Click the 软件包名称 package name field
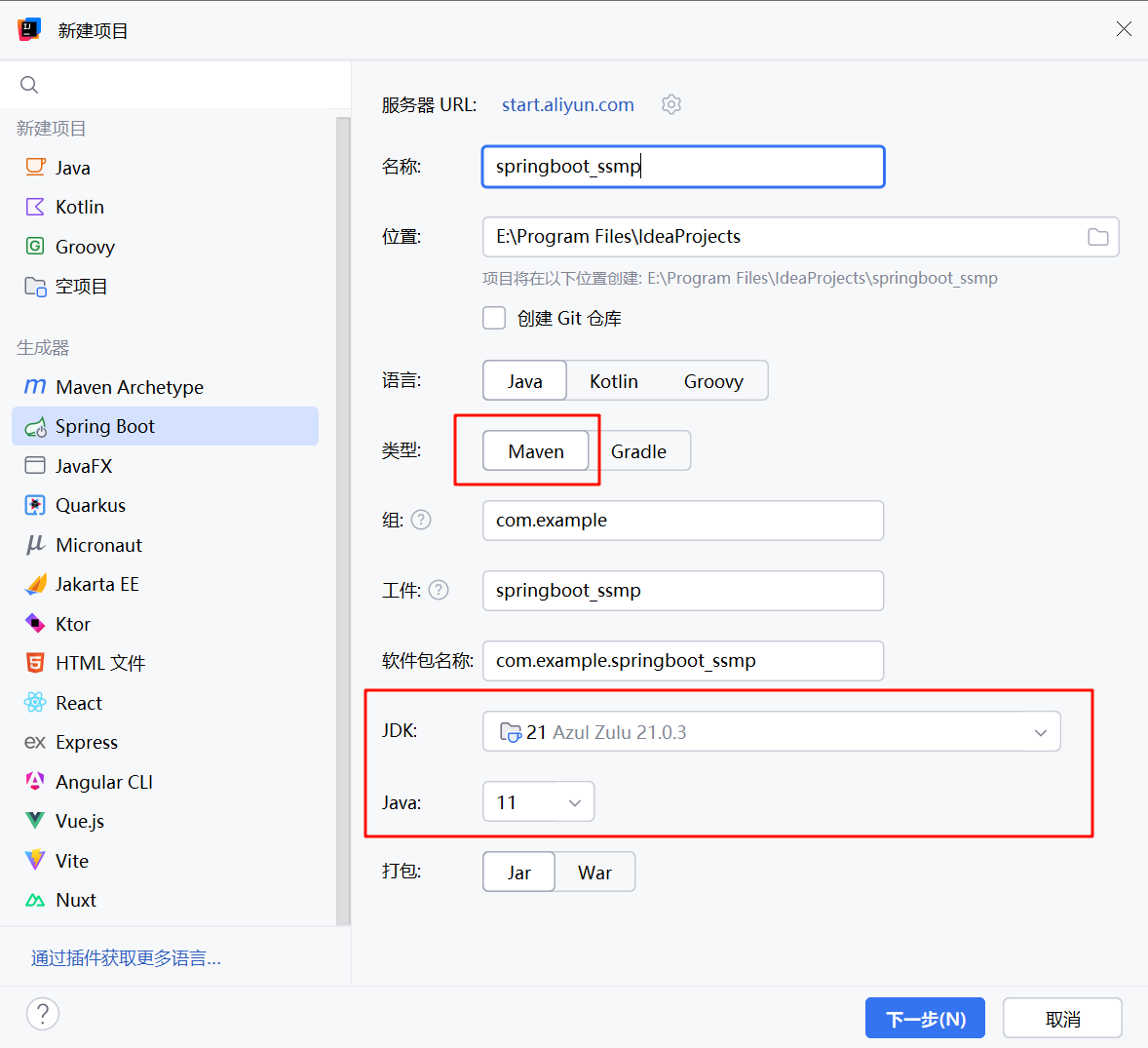The image size is (1148, 1048). 683,661
